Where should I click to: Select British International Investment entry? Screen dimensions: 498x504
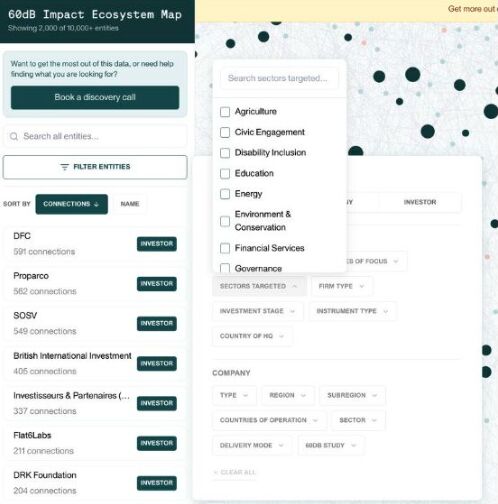(x=95, y=363)
